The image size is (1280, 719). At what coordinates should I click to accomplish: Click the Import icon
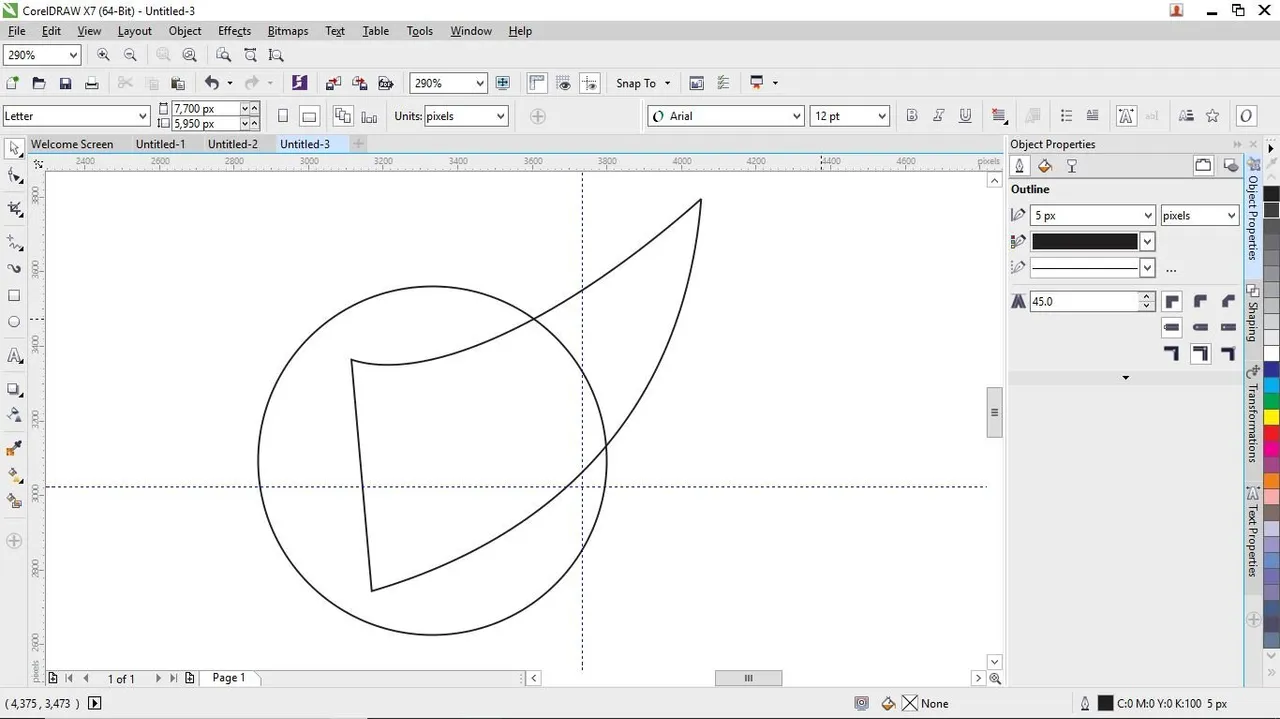[x=333, y=83]
